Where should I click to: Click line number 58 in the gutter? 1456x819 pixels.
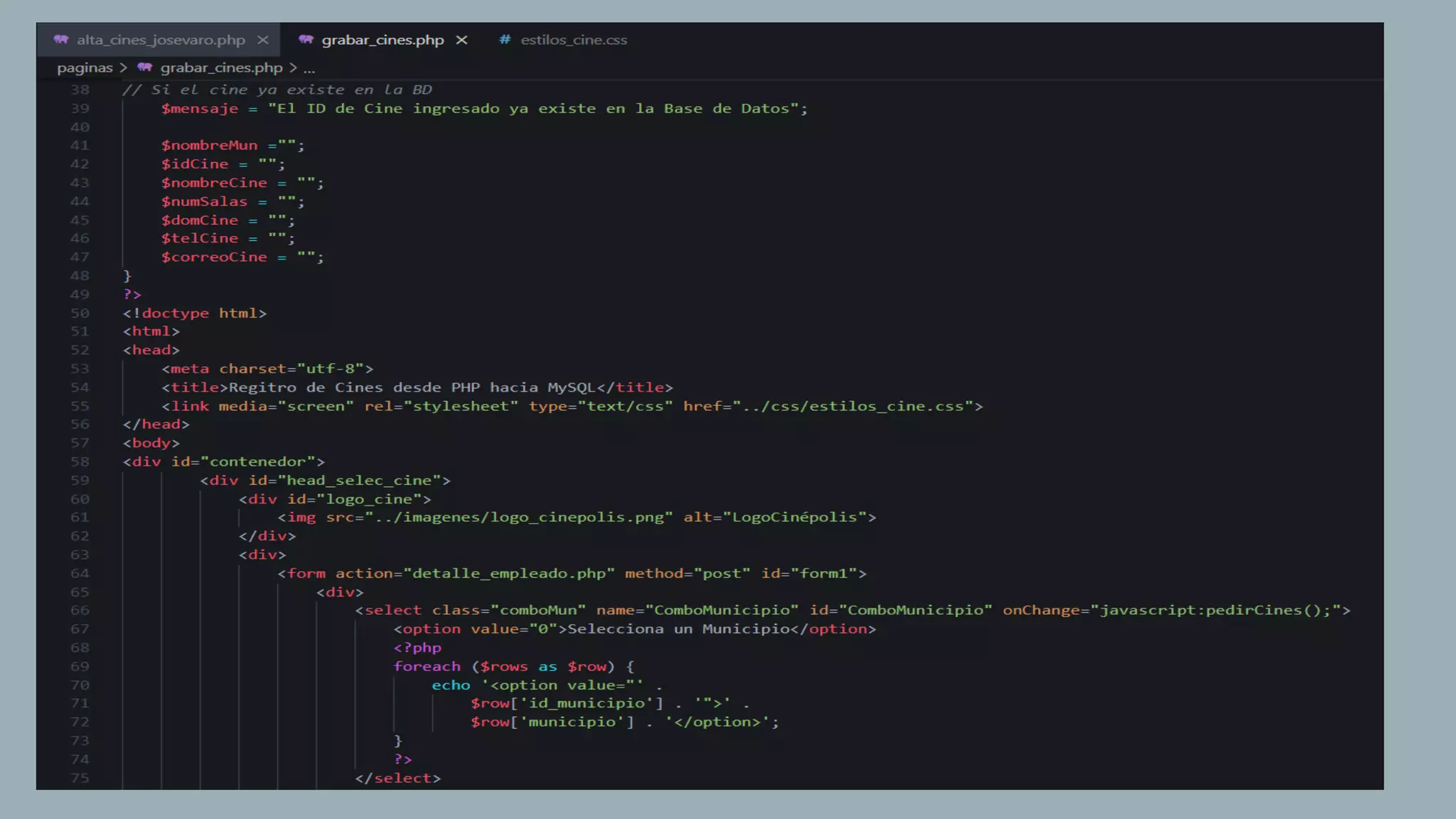click(80, 461)
